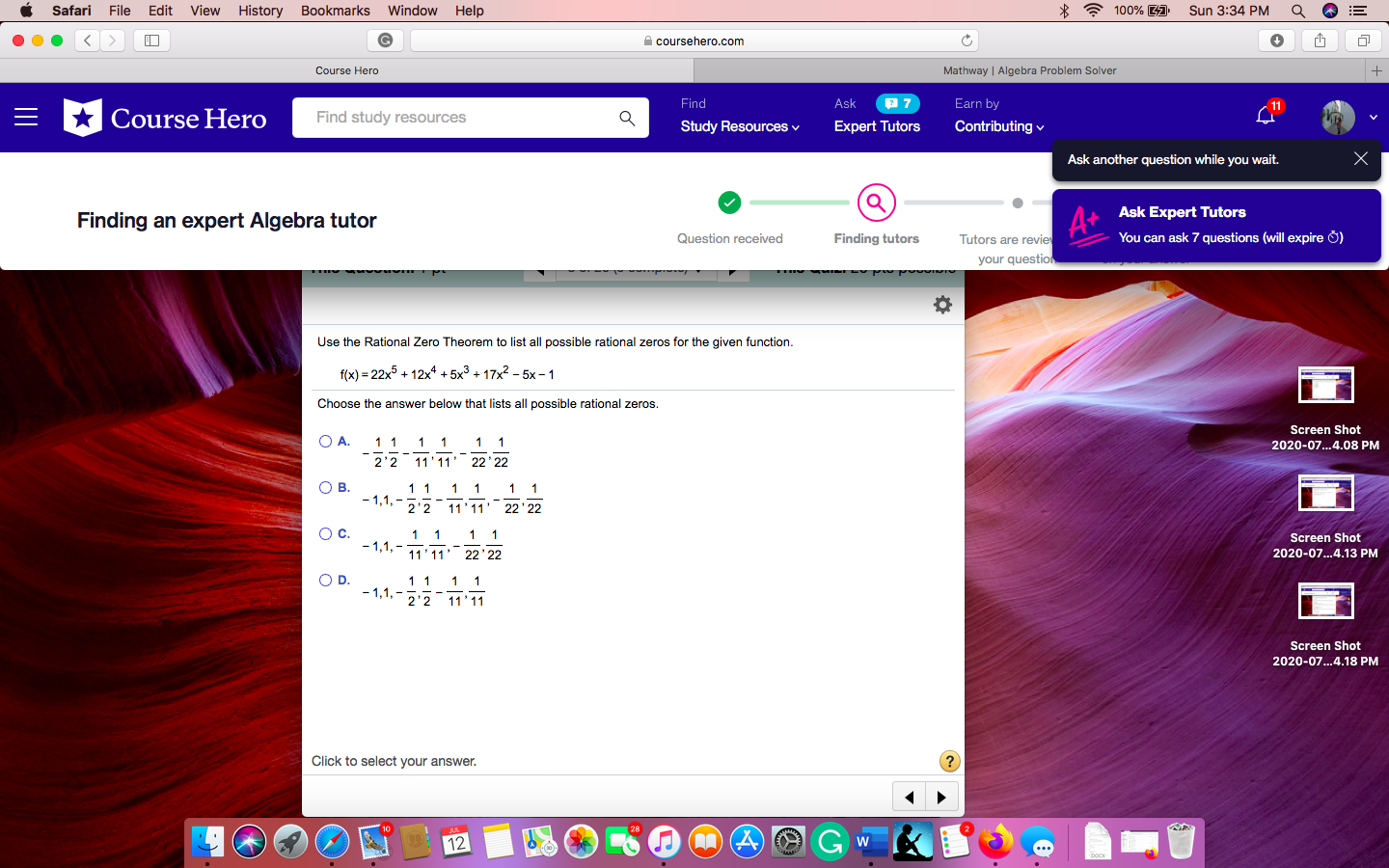Viewport: 1389px width, 868px height.
Task: Open the App Store from the Dock
Action: click(747, 842)
